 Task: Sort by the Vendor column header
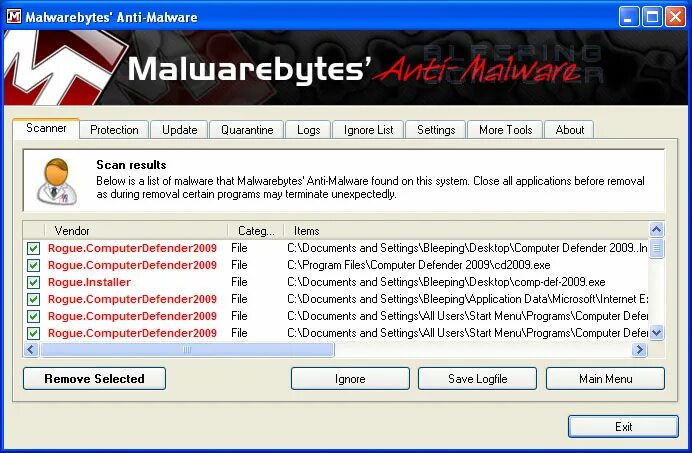pos(136,230)
